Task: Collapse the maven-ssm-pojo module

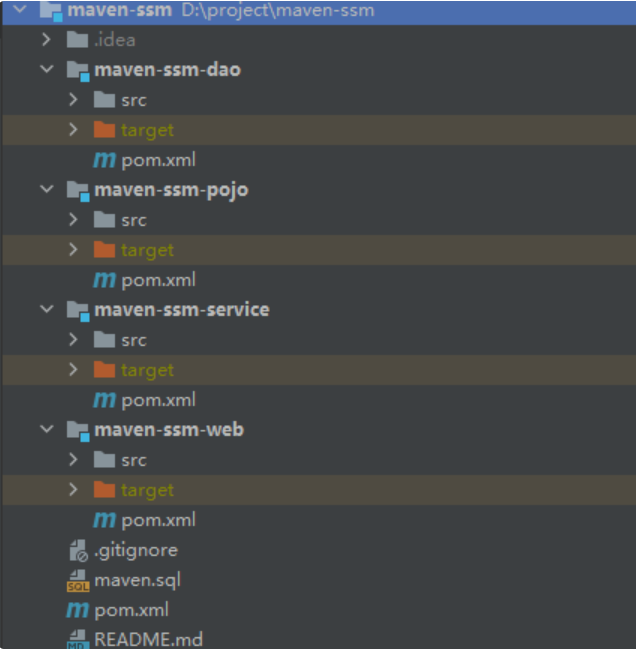Action: [x=46, y=190]
